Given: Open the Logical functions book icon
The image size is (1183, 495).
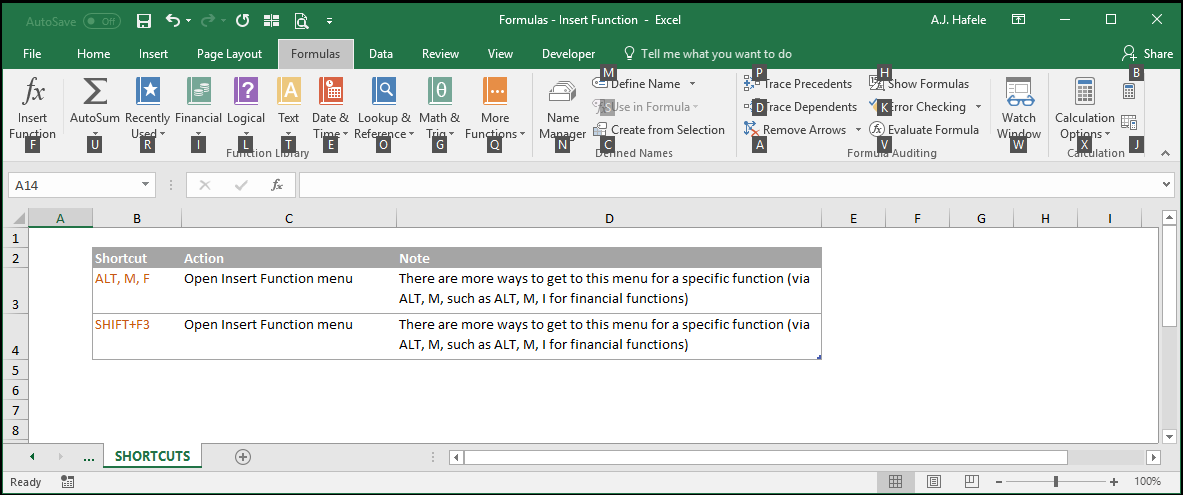Looking at the screenshot, I should 246,91.
